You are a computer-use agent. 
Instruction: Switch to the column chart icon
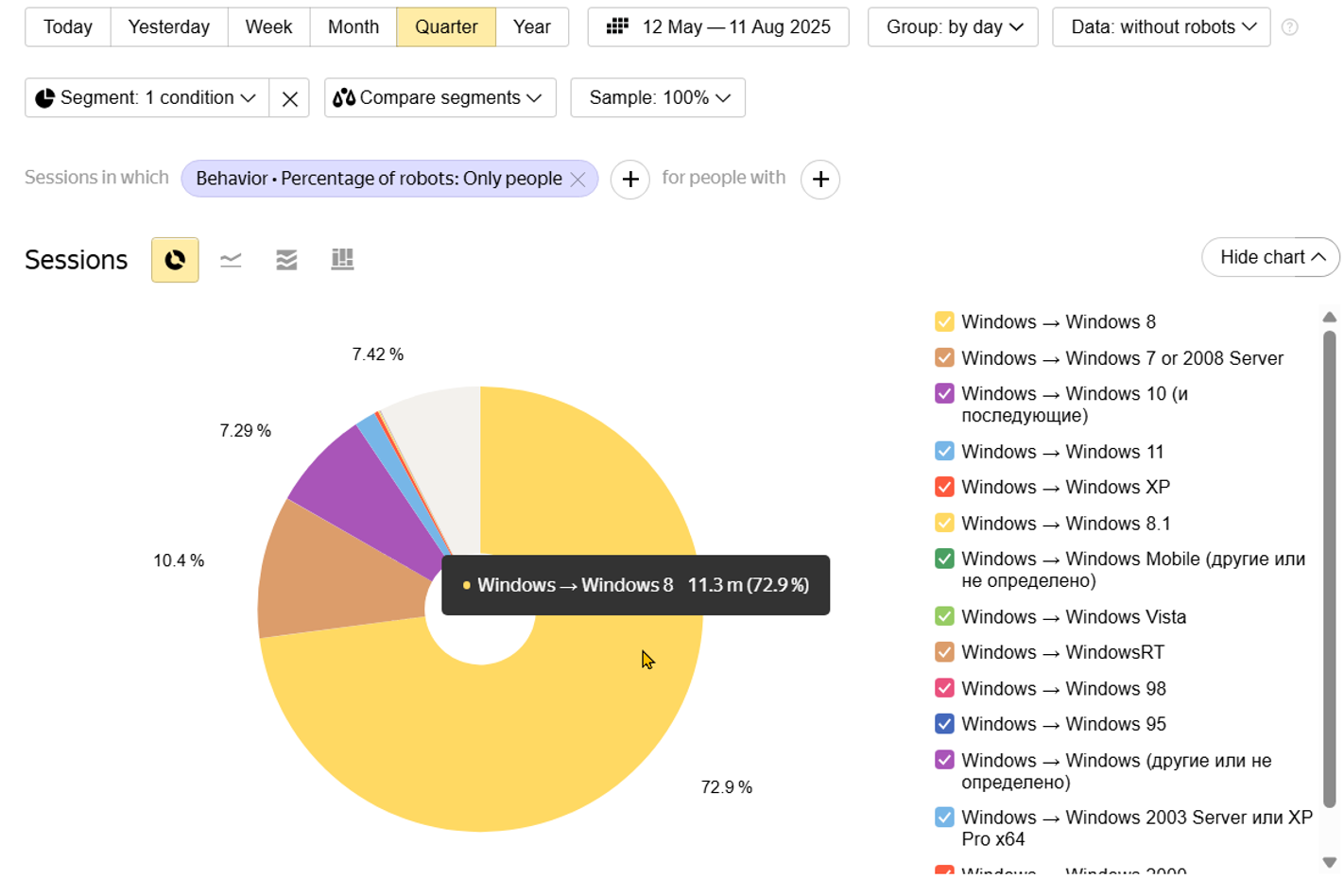click(342, 260)
